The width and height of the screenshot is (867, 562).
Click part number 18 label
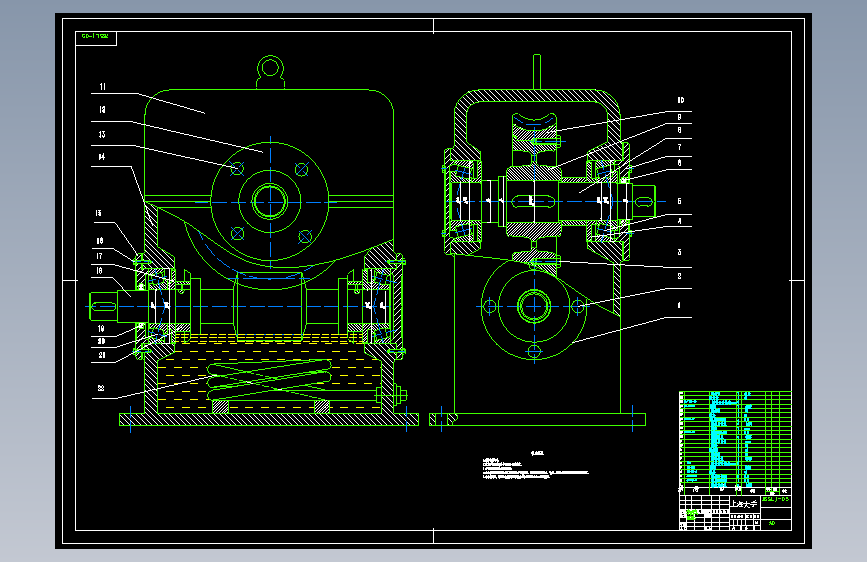click(x=100, y=271)
